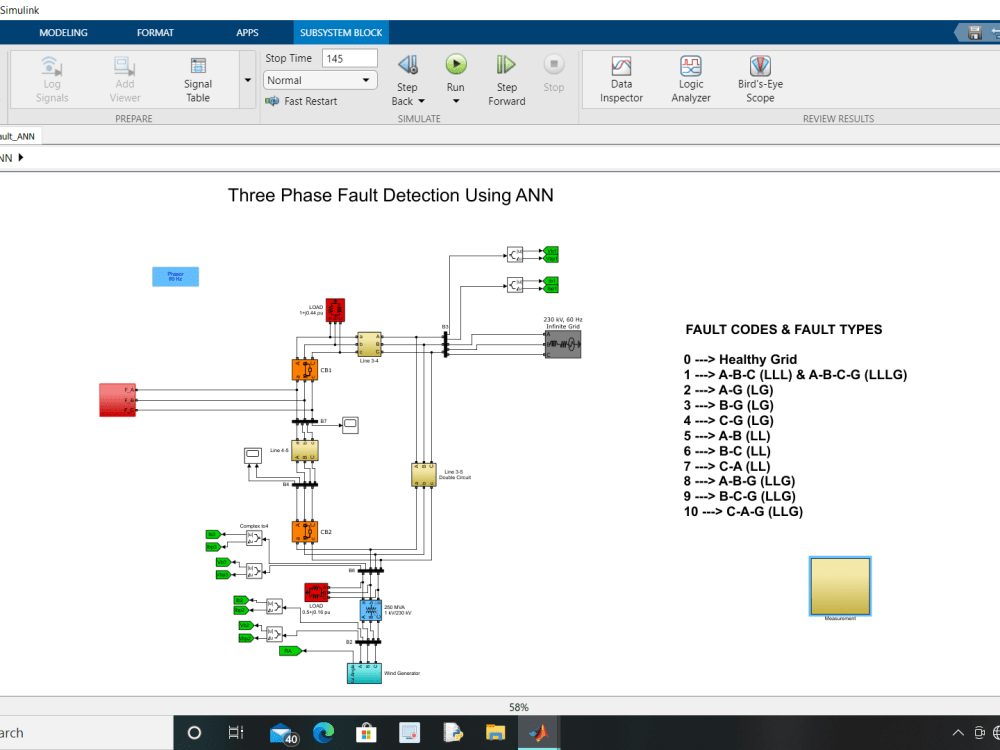This screenshot has width=1000, height=750.
Task: Expand the Prepare gallery dropdown arrow
Action: click(x=247, y=80)
